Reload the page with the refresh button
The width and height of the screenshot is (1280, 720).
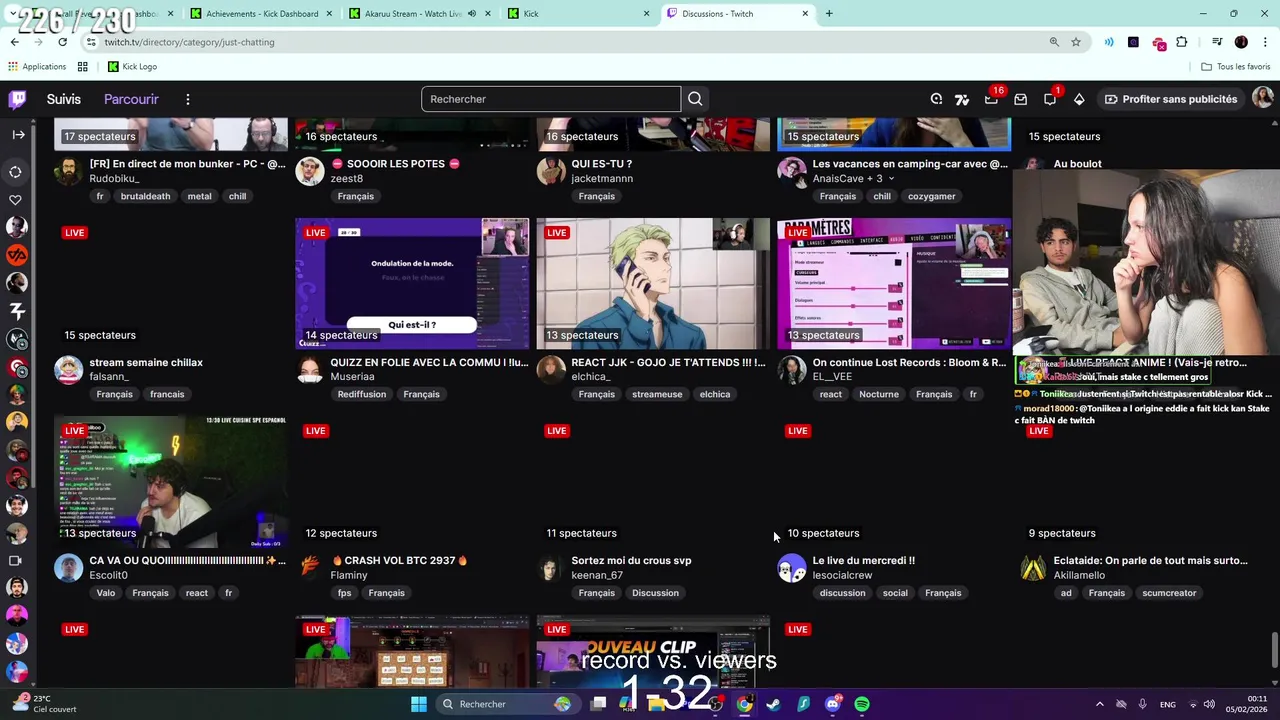click(x=62, y=42)
